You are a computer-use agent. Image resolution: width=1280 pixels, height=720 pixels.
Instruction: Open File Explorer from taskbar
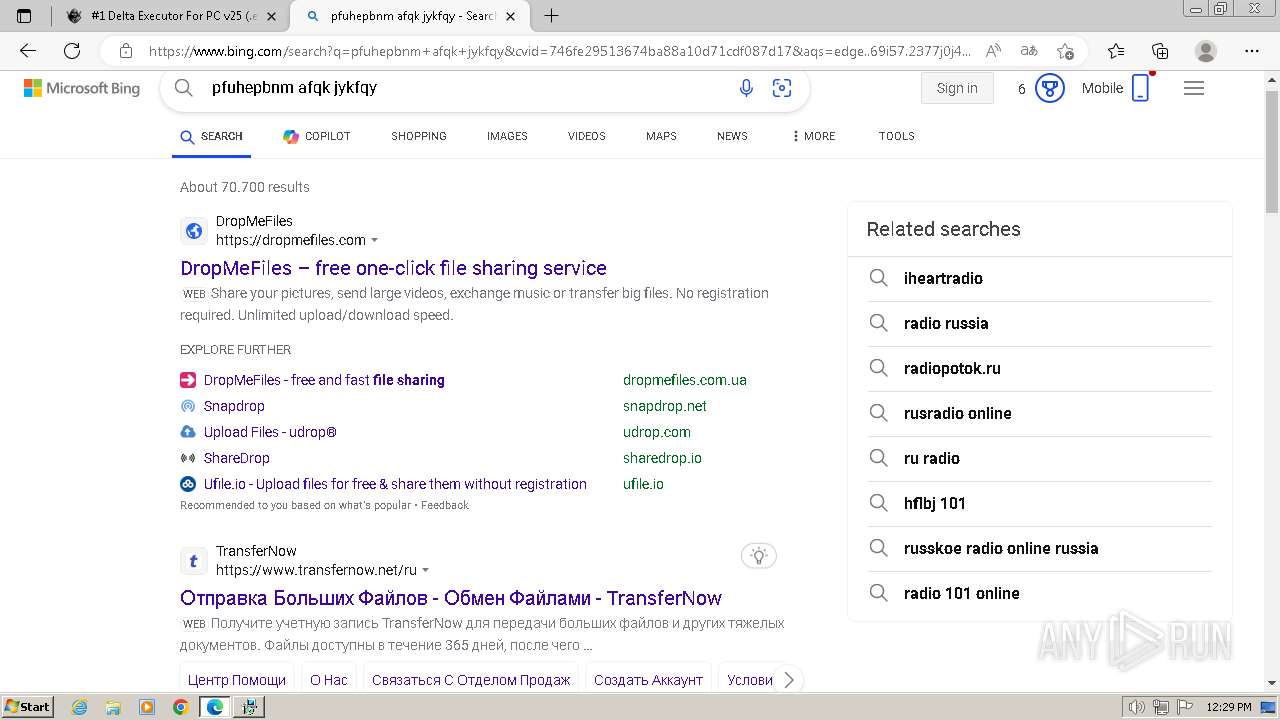pyautogui.click(x=113, y=707)
